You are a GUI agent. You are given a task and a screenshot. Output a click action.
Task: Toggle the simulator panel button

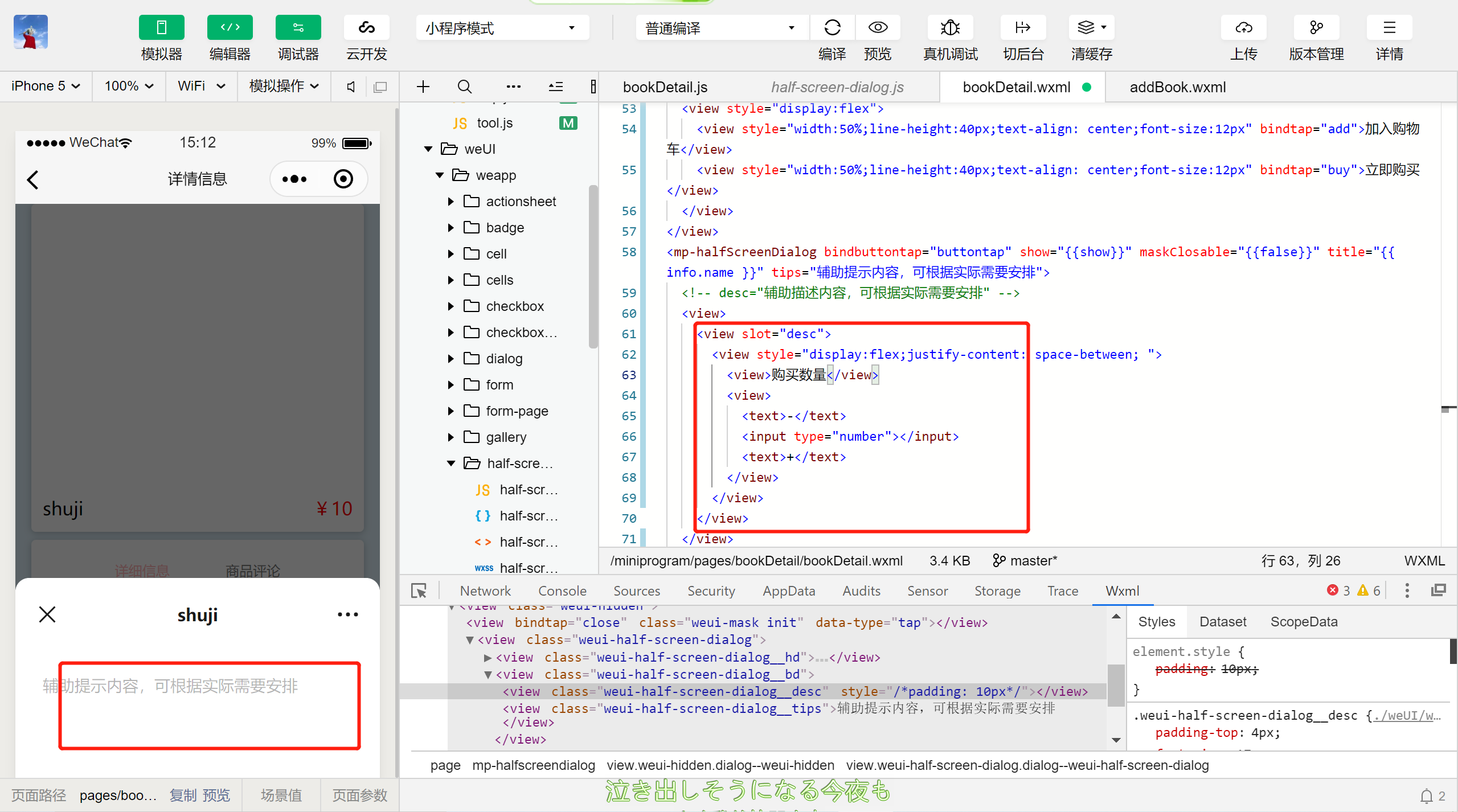tap(161, 27)
